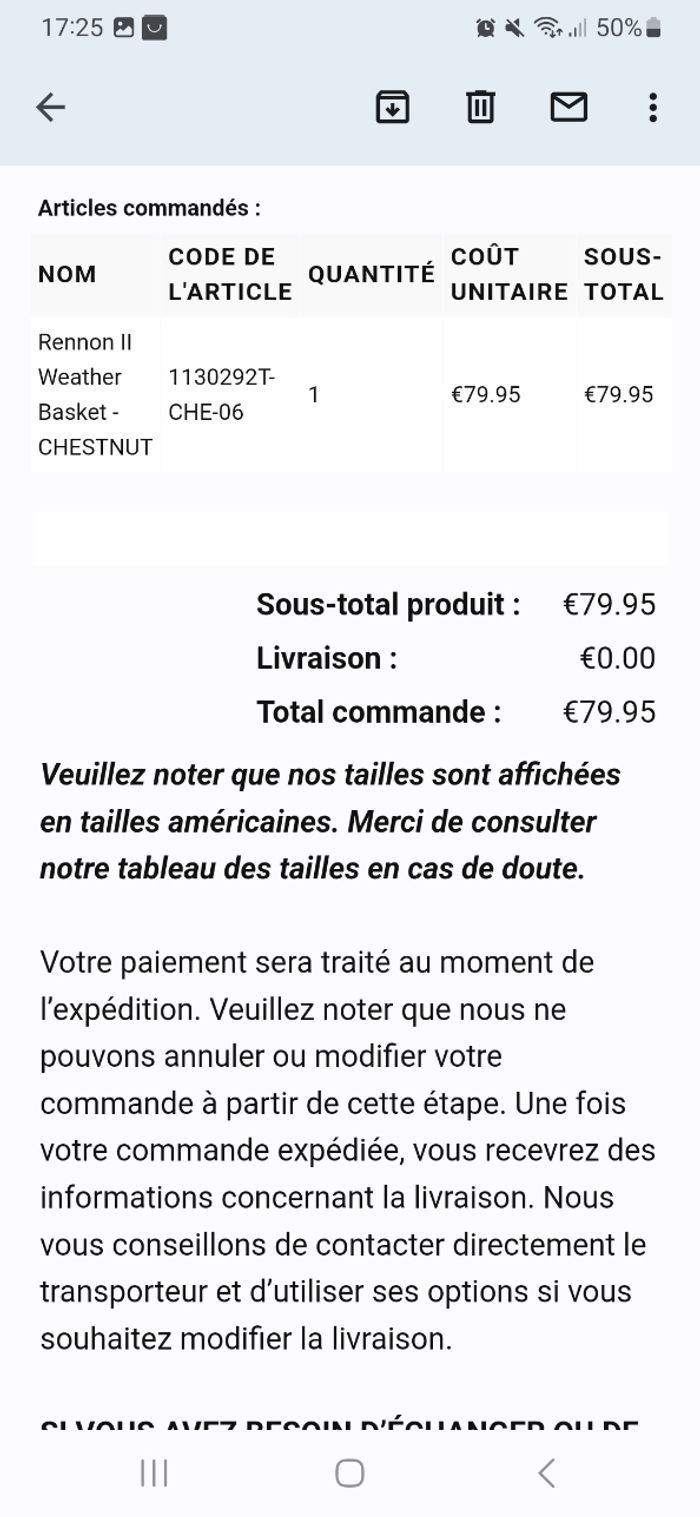The height and width of the screenshot is (1517, 700).
Task: Tap the muted sound status icon
Action: (515, 28)
